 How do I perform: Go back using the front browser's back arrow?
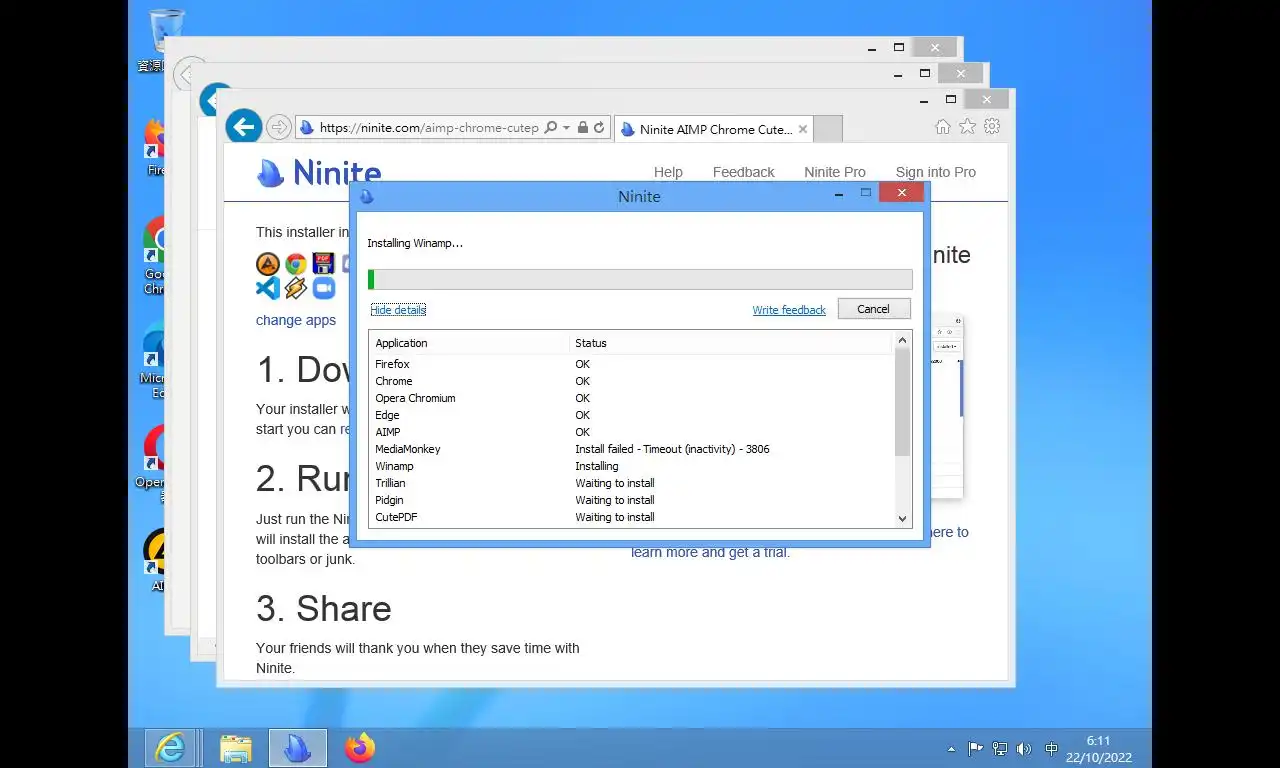point(244,127)
